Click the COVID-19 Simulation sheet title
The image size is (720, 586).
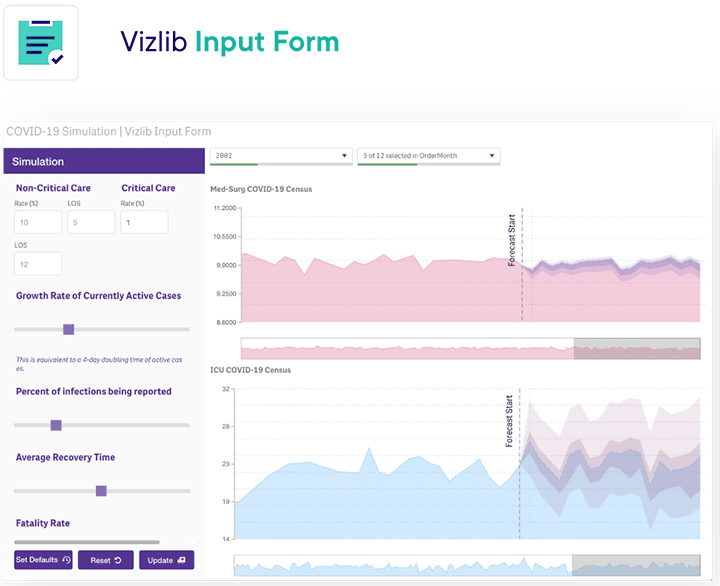[109, 131]
